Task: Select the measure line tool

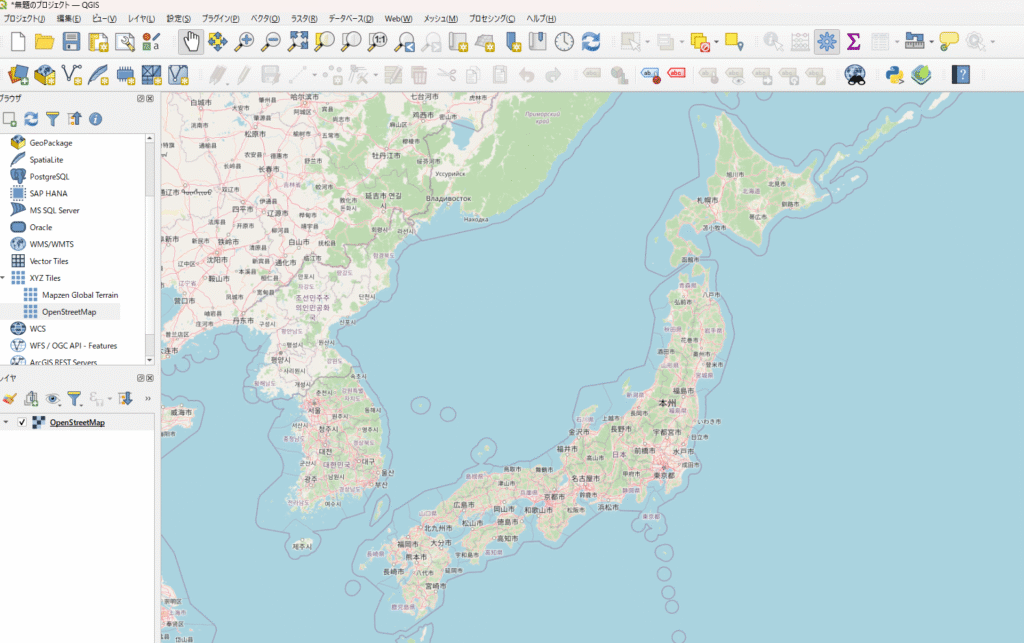Action: pyautogui.click(x=914, y=42)
